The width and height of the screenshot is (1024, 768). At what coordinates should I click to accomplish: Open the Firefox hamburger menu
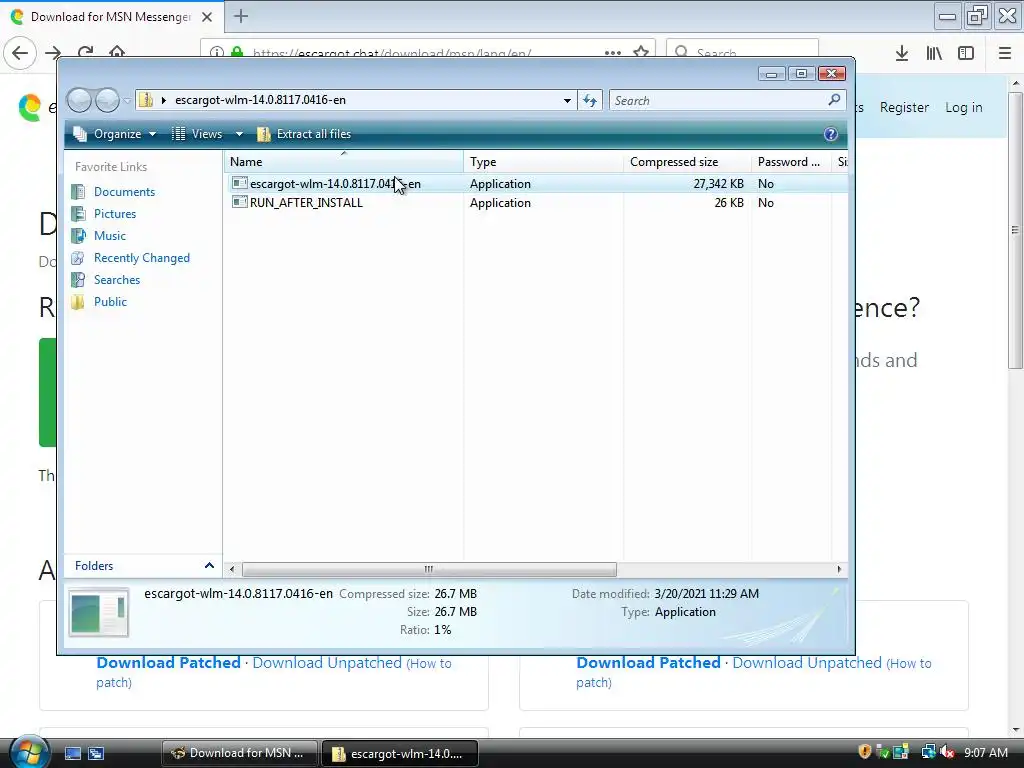coord(1005,53)
